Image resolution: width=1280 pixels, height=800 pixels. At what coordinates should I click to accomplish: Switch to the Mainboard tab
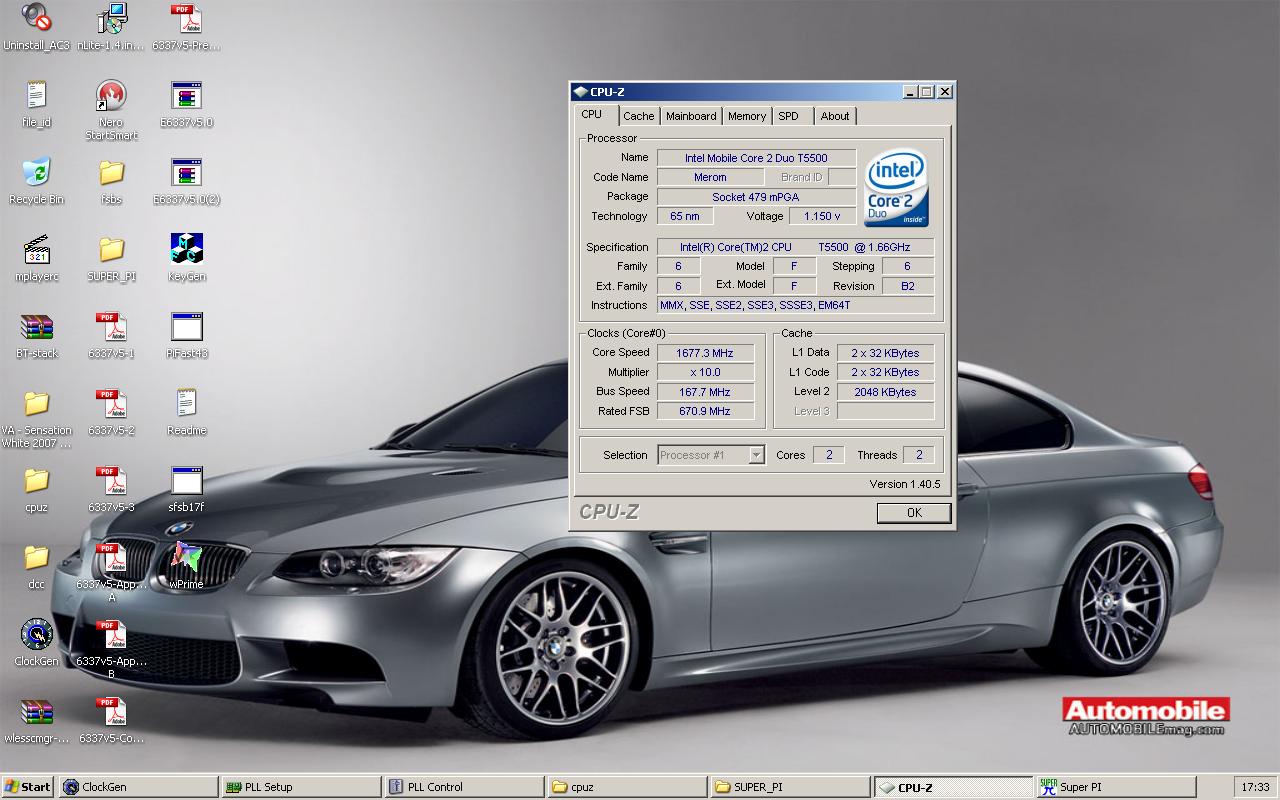[691, 116]
